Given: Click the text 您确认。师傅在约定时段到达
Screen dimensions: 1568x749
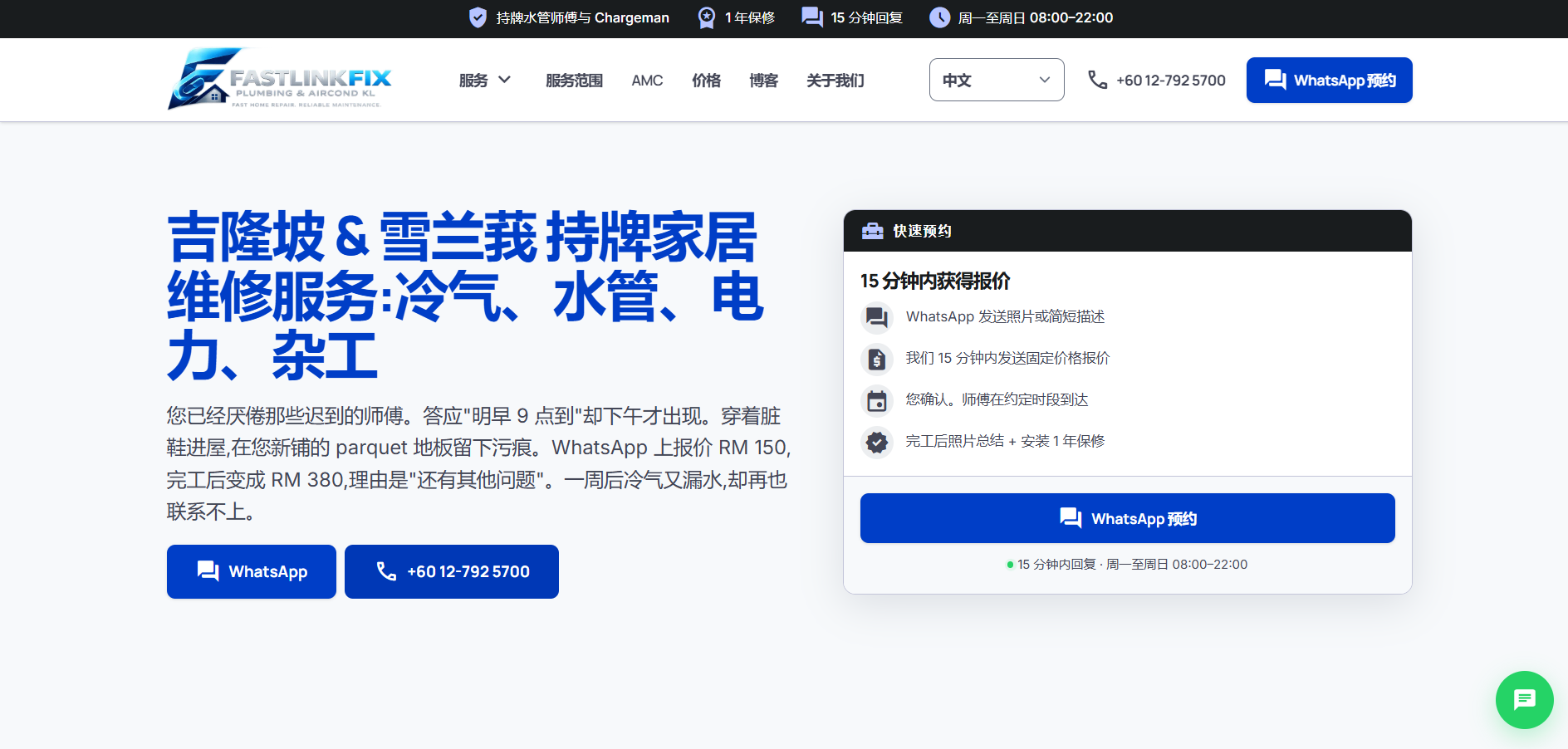Looking at the screenshot, I should point(997,399).
